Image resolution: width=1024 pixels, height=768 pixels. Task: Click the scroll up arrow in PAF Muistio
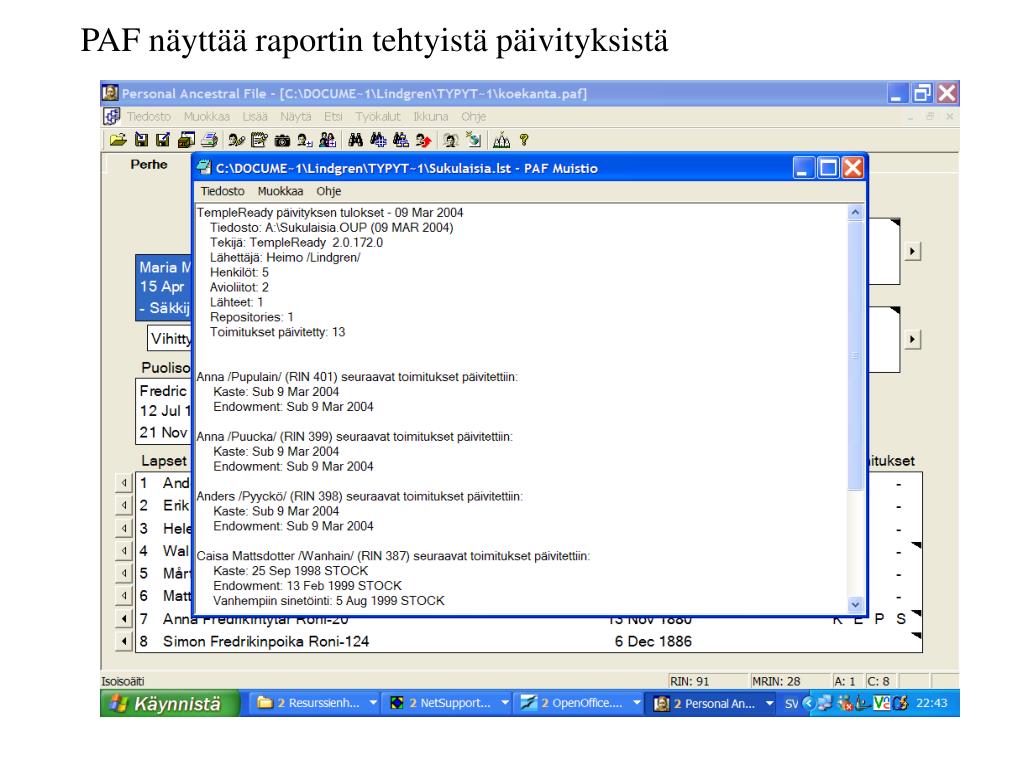tap(855, 212)
